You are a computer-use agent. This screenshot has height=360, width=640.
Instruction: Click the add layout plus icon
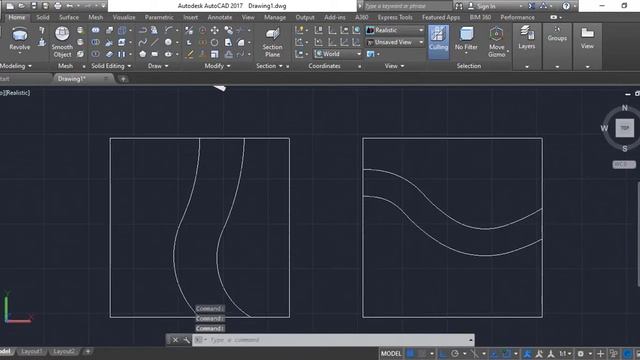tap(87, 351)
